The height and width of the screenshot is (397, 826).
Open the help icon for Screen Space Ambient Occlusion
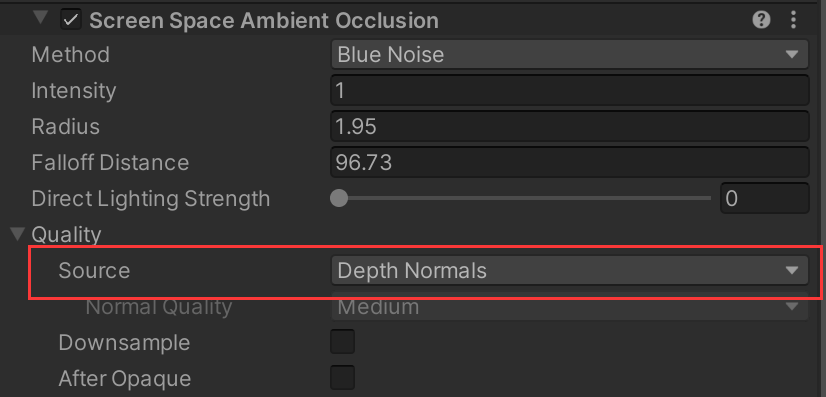point(761,21)
